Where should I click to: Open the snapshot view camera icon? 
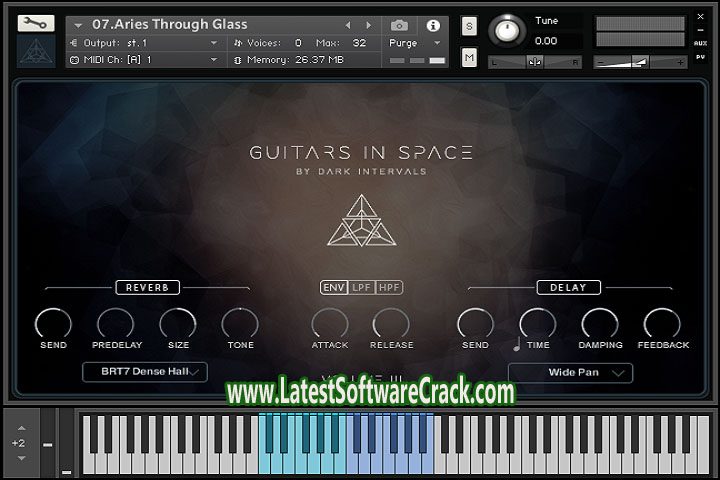coord(399,25)
